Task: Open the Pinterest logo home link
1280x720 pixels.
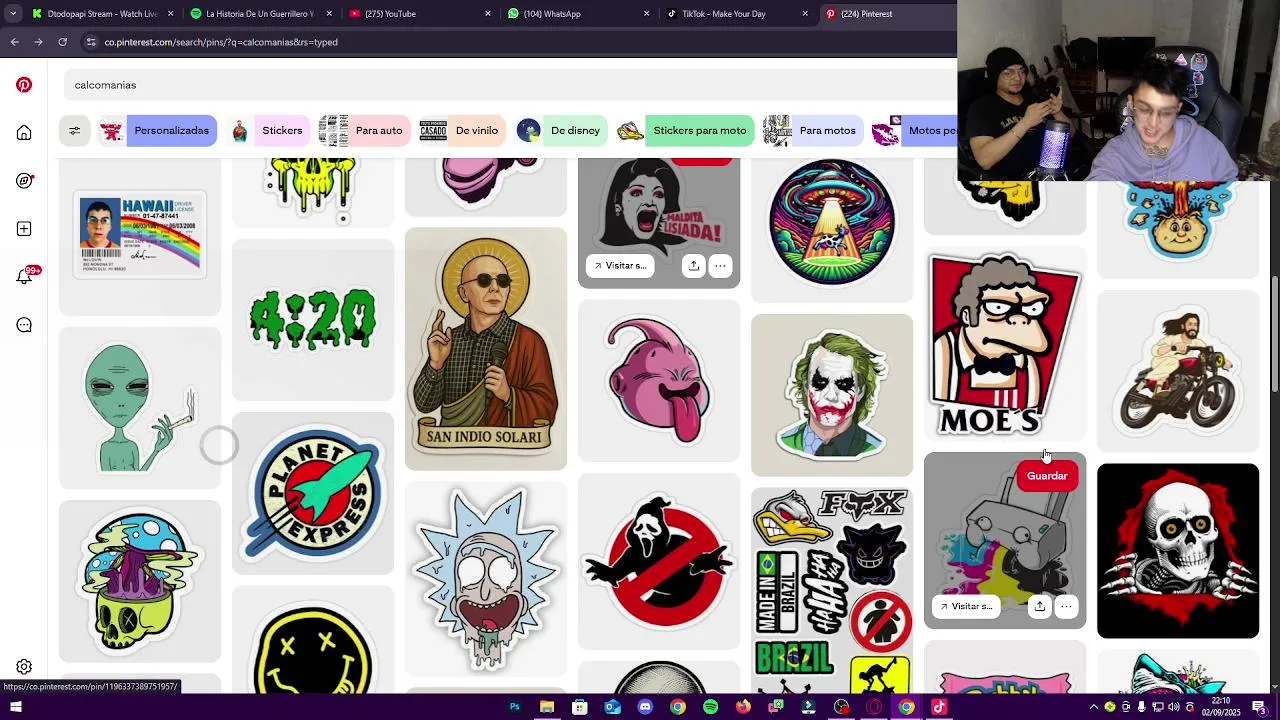Action: pos(24,85)
